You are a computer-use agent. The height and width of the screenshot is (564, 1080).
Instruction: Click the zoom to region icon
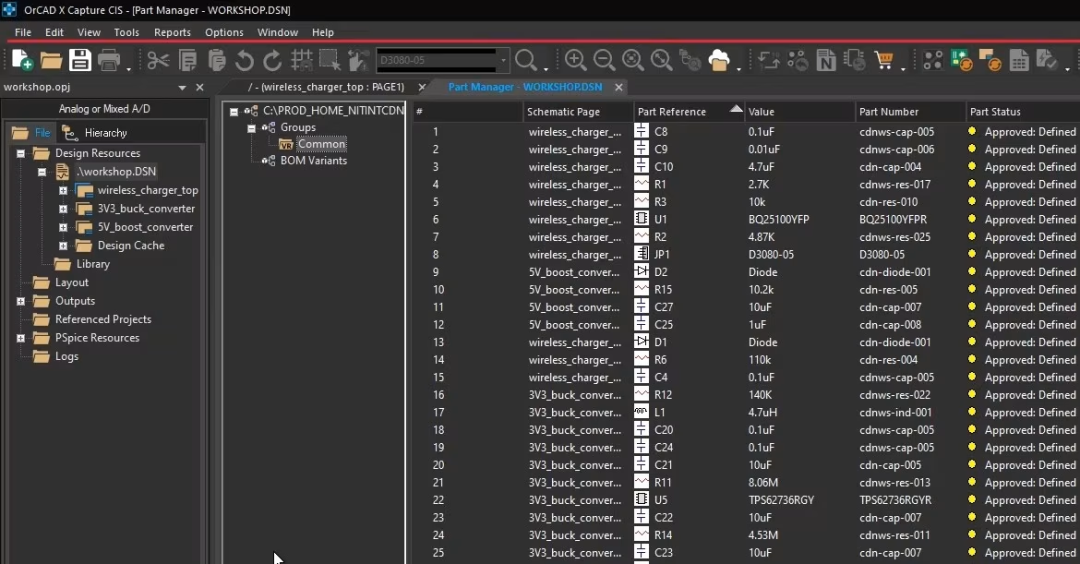click(x=633, y=61)
